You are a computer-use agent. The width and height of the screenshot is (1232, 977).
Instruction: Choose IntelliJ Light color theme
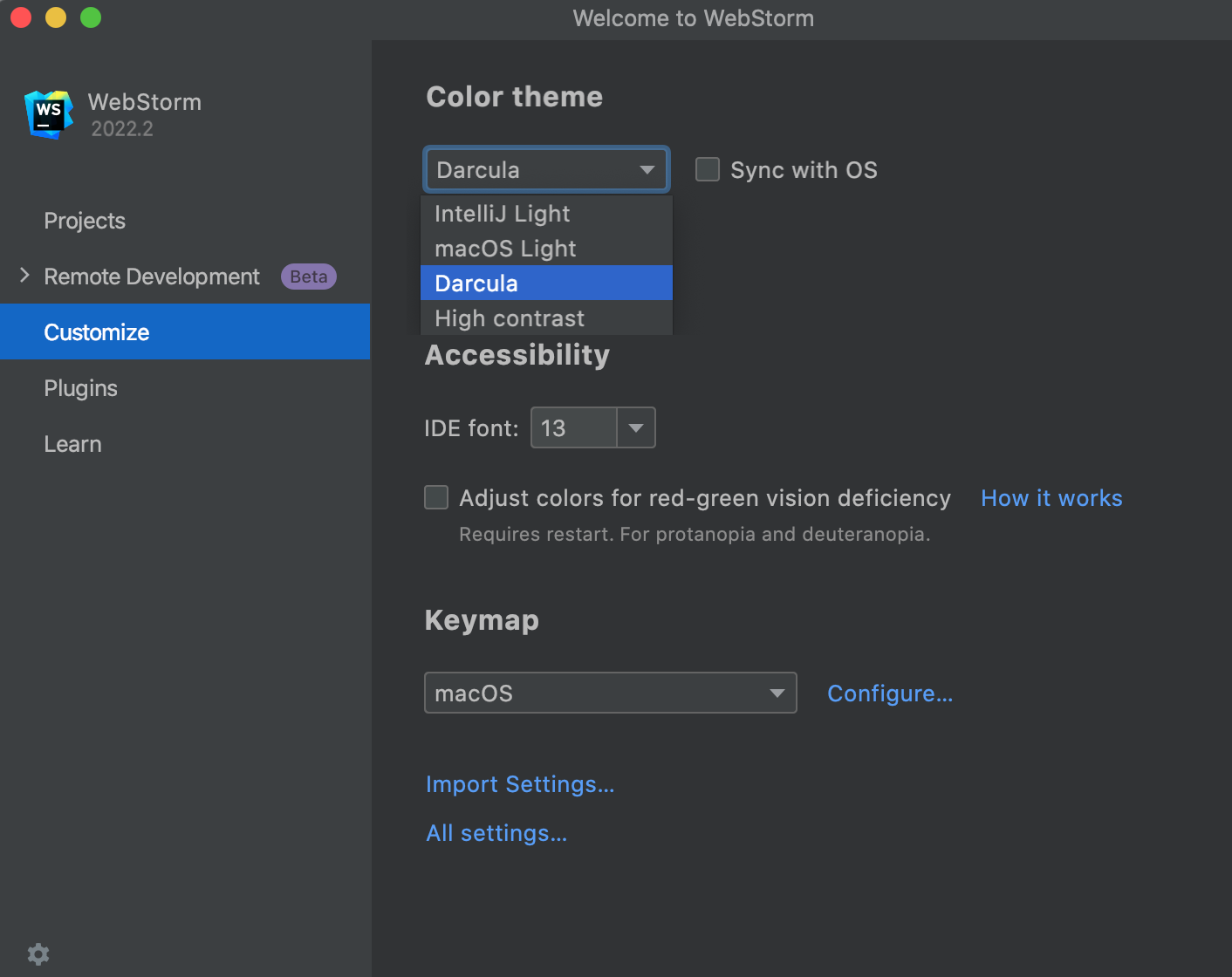(502, 213)
